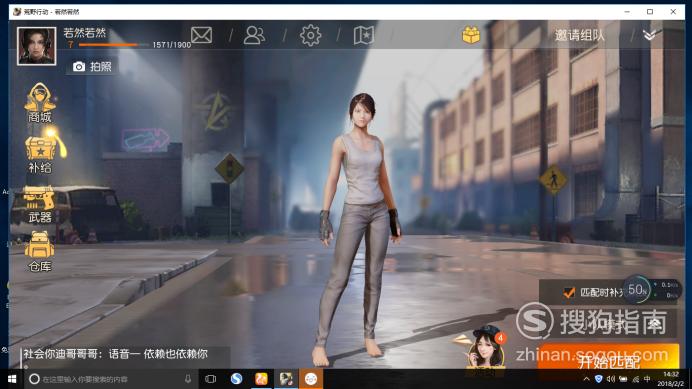Click the 拍照 camera photo button
The width and height of the screenshot is (692, 389).
click(92, 67)
